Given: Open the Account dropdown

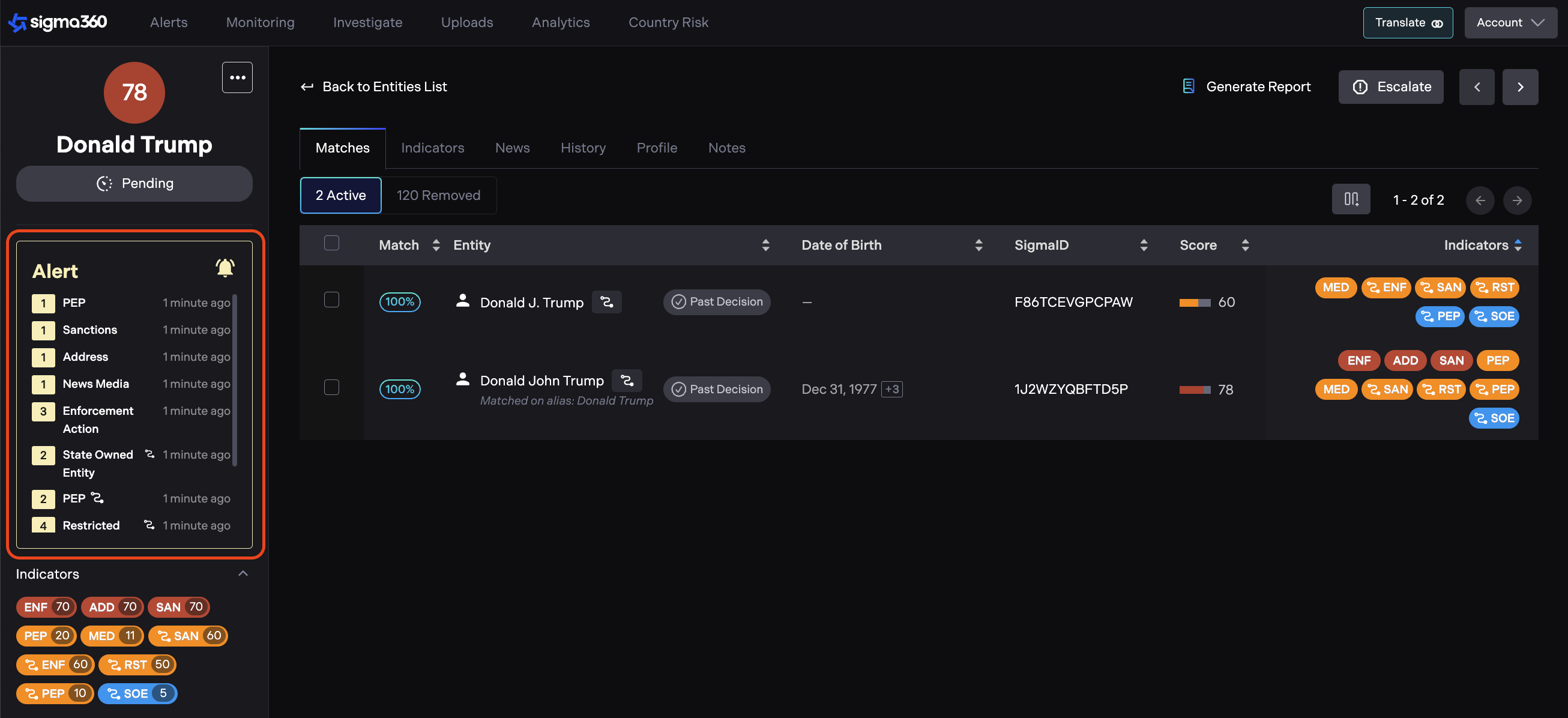Looking at the screenshot, I should tap(1510, 23).
